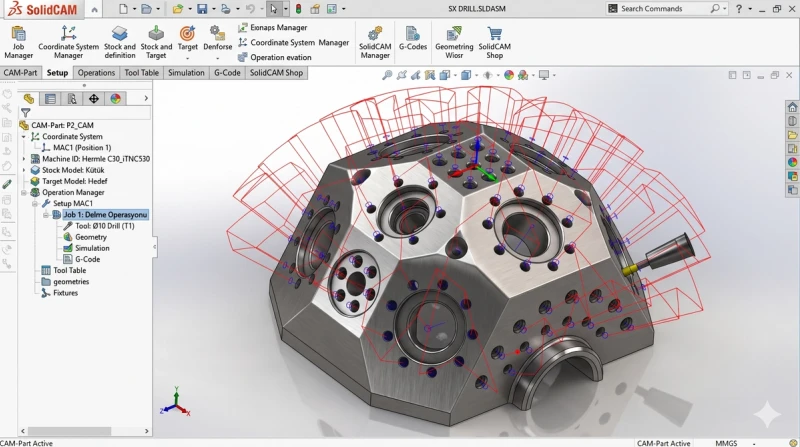This screenshot has height=447, width=800.
Task: Click the New document icon
Action: click(x=123, y=9)
